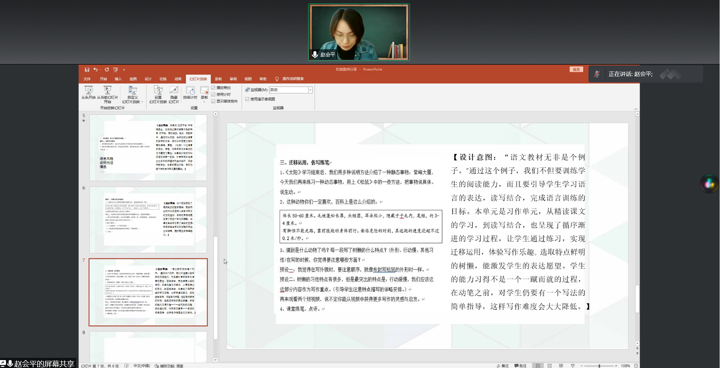The image size is (720, 368).
Task: Switch to Normal view icon in status bar
Action: (x=538, y=366)
